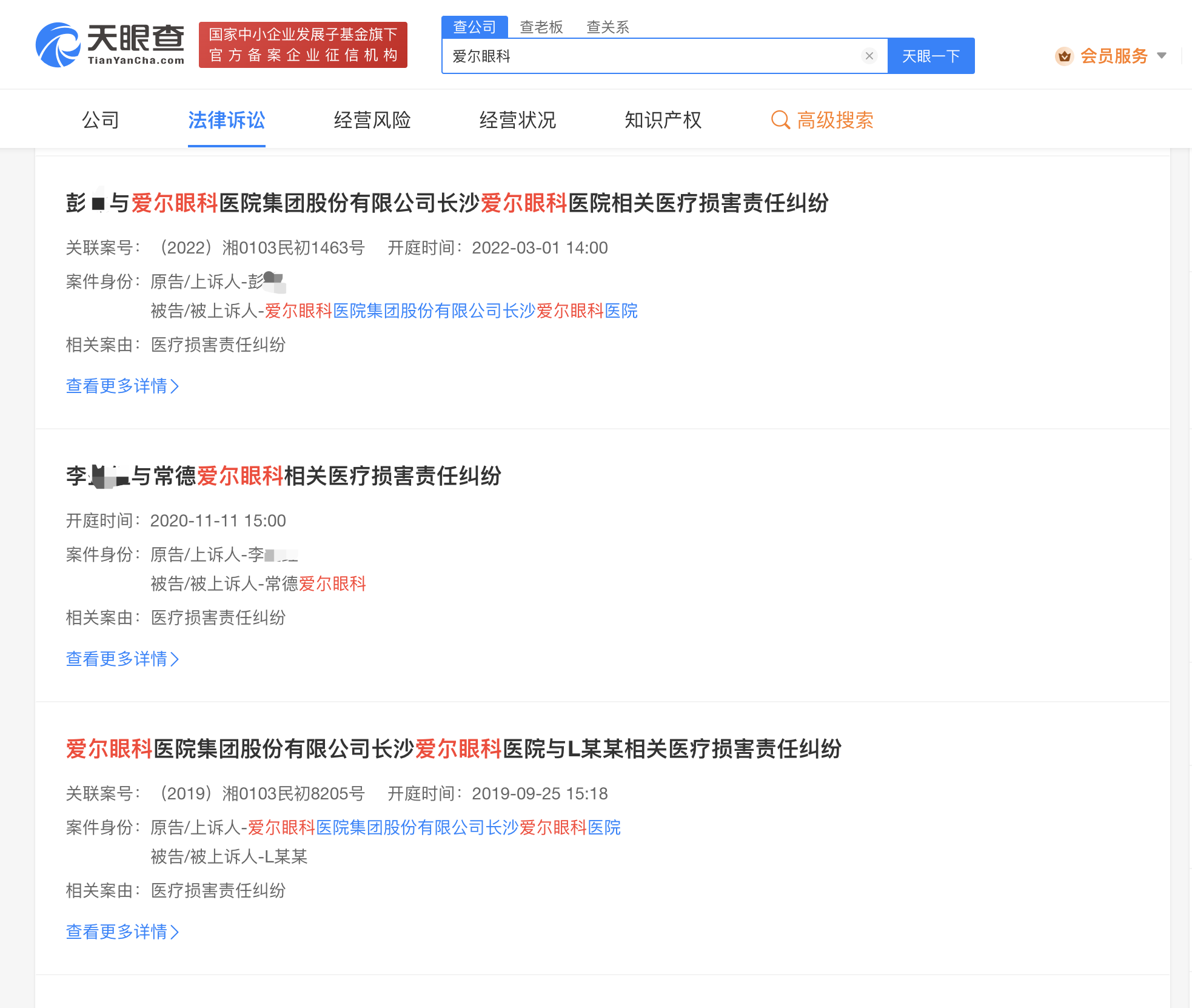The height and width of the screenshot is (1008, 1192).
Task: Switch to the 查老板 search tab
Action: tap(541, 27)
